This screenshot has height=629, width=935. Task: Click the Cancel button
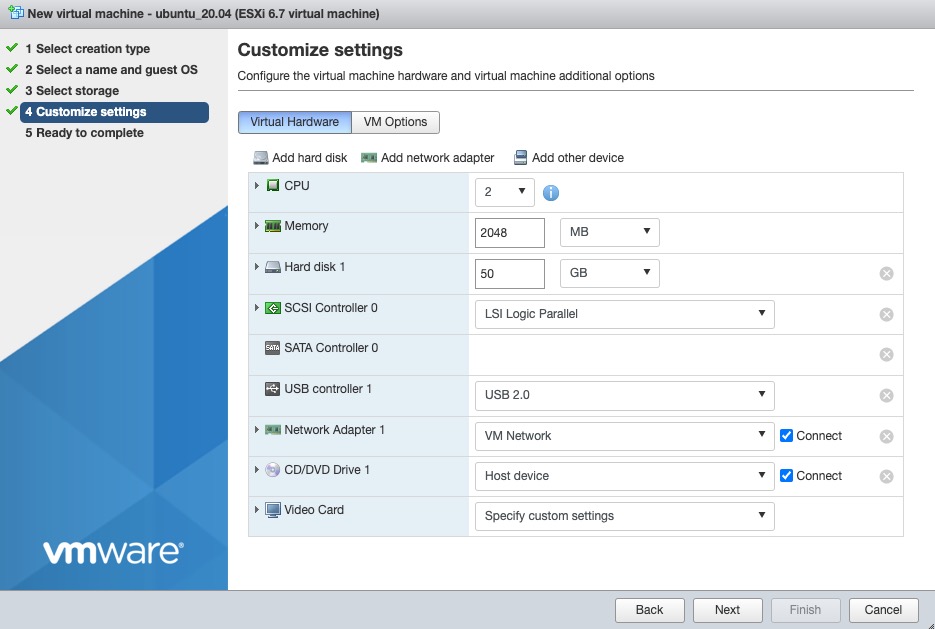883,610
